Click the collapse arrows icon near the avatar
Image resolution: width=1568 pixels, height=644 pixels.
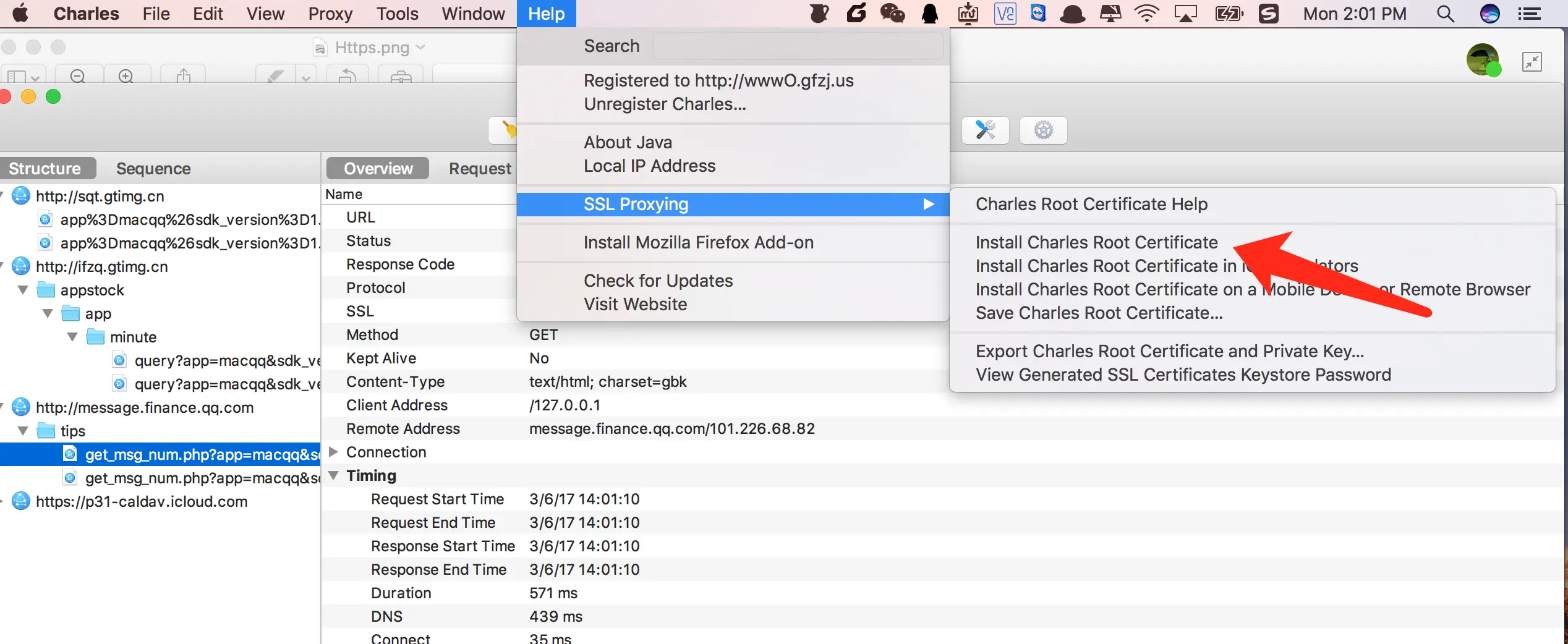point(1532,62)
